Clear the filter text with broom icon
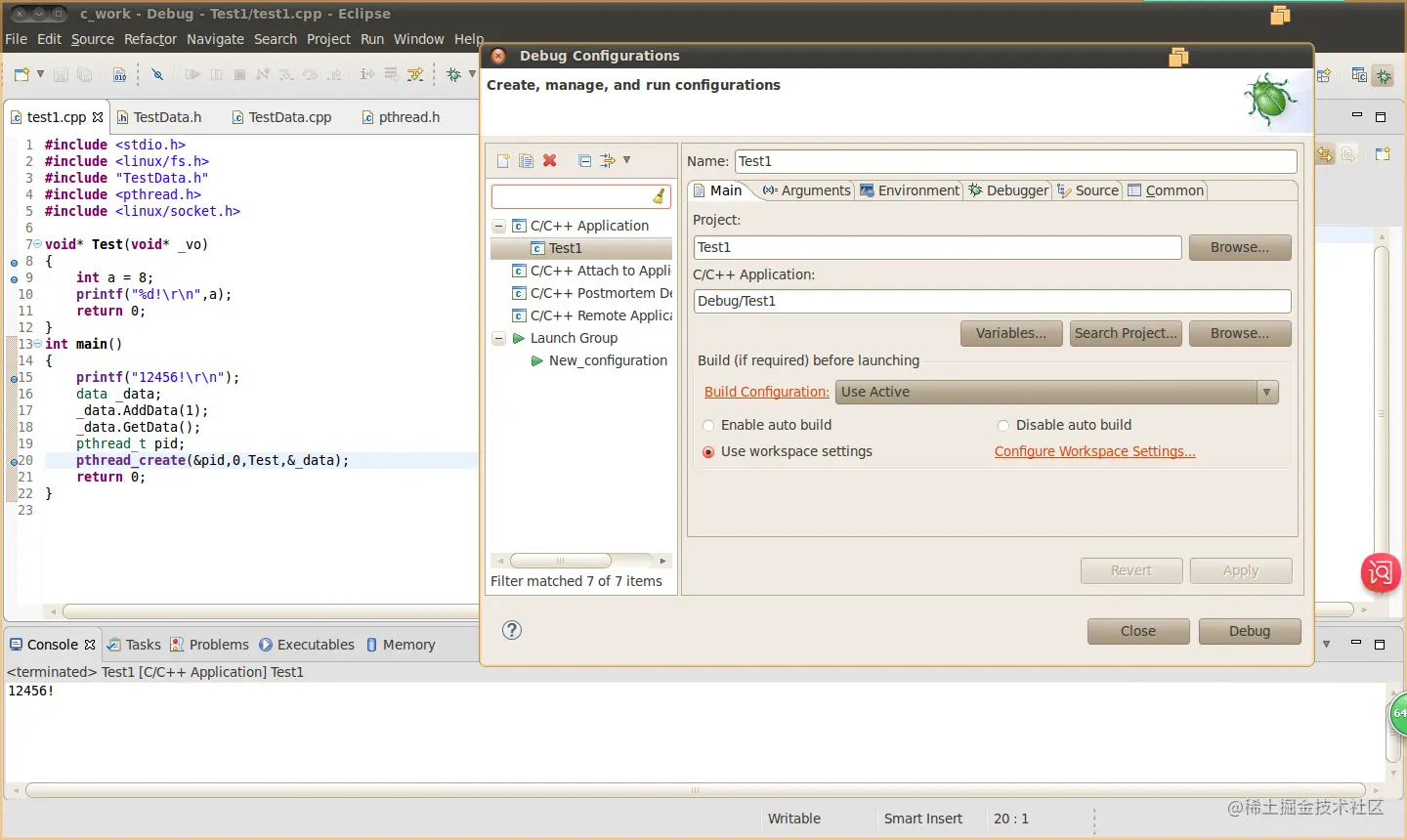 click(660, 196)
